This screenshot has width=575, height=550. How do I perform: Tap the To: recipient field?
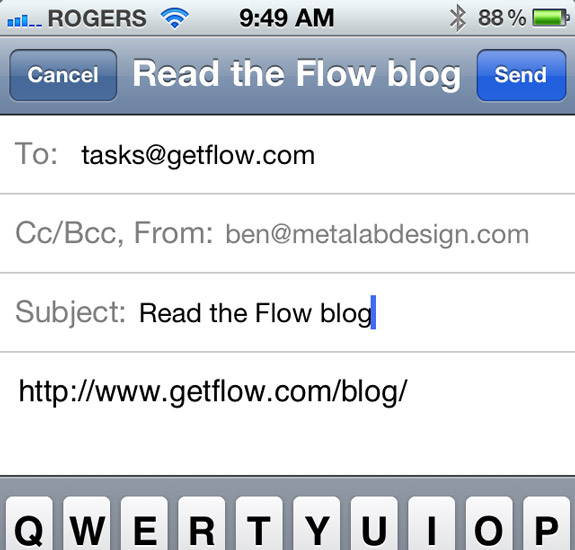point(288,154)
